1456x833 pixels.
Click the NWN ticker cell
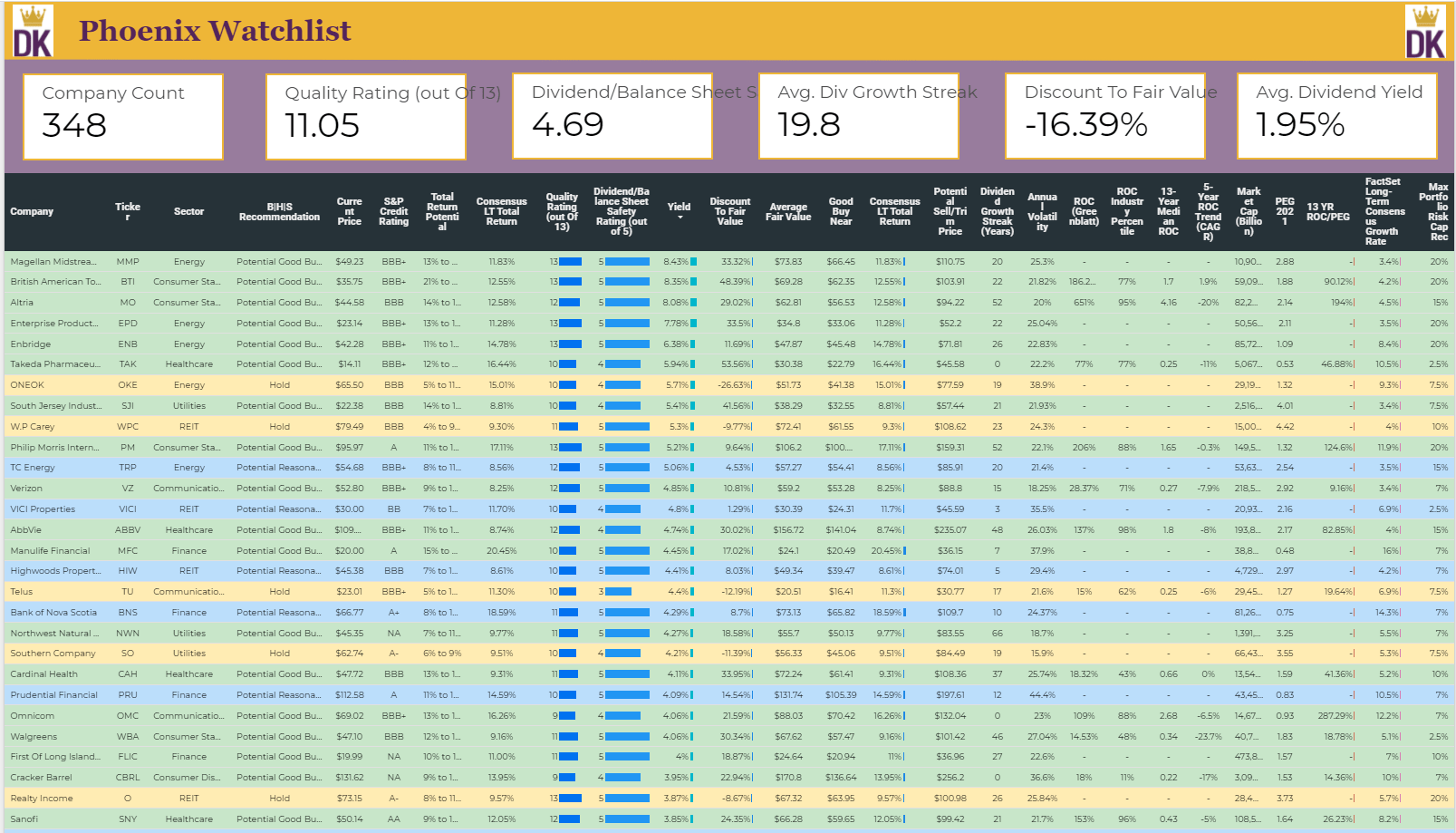point(128,634)
